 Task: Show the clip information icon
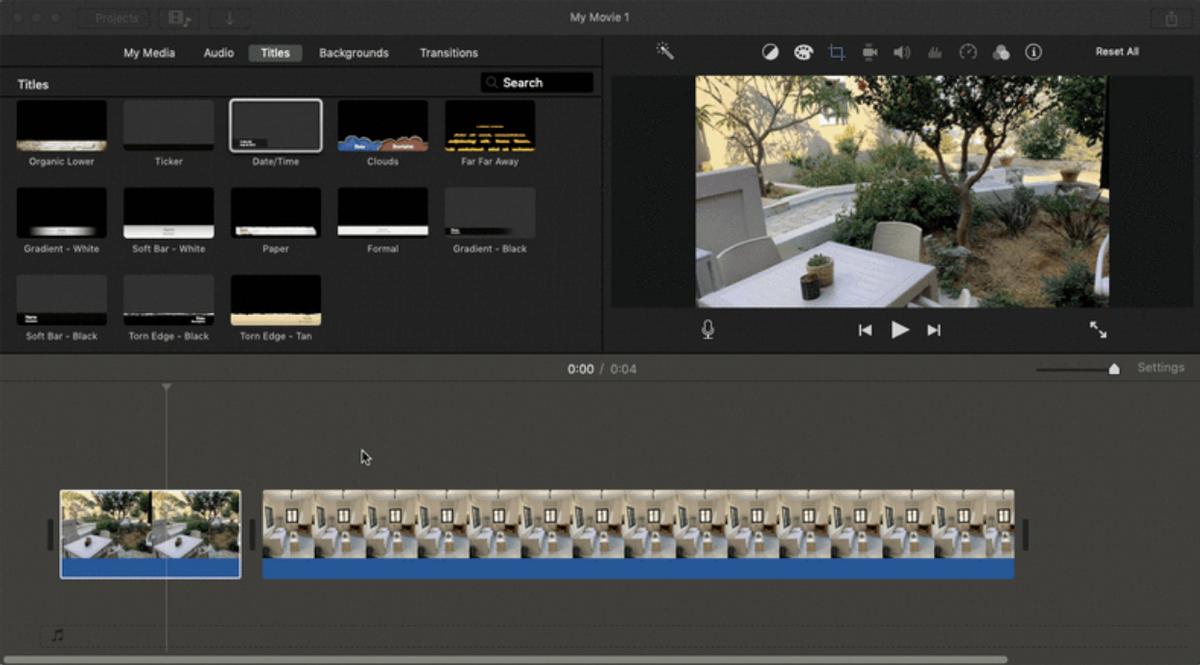(x=1034, y=53)
